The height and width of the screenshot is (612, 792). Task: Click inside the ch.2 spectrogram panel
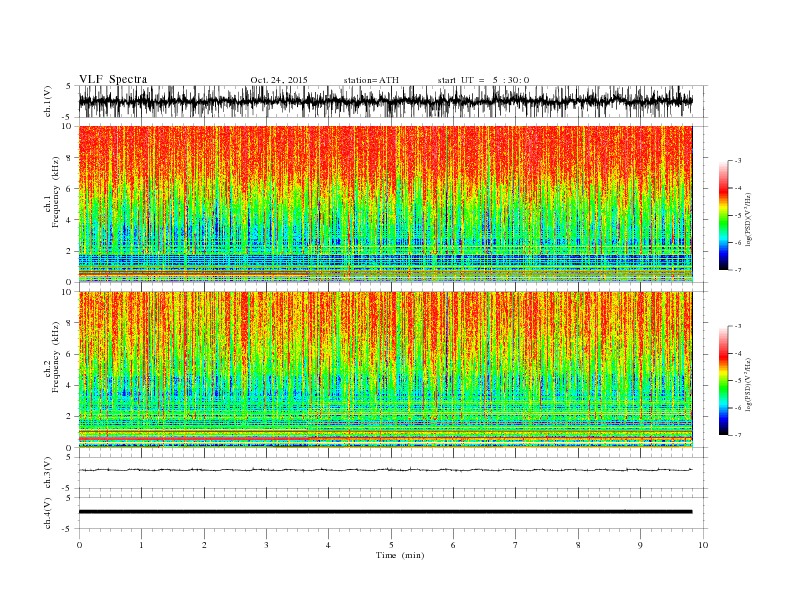coord(385,369)
